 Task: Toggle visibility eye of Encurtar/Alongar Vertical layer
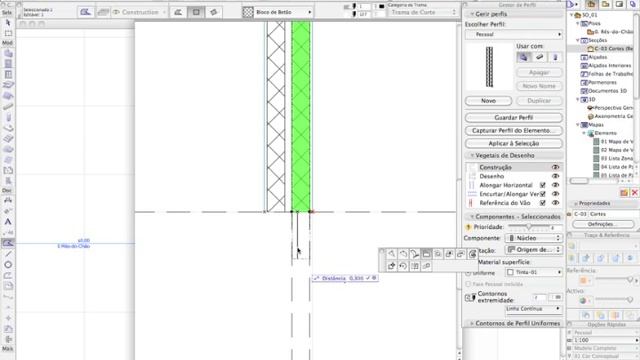click(555, 194)
